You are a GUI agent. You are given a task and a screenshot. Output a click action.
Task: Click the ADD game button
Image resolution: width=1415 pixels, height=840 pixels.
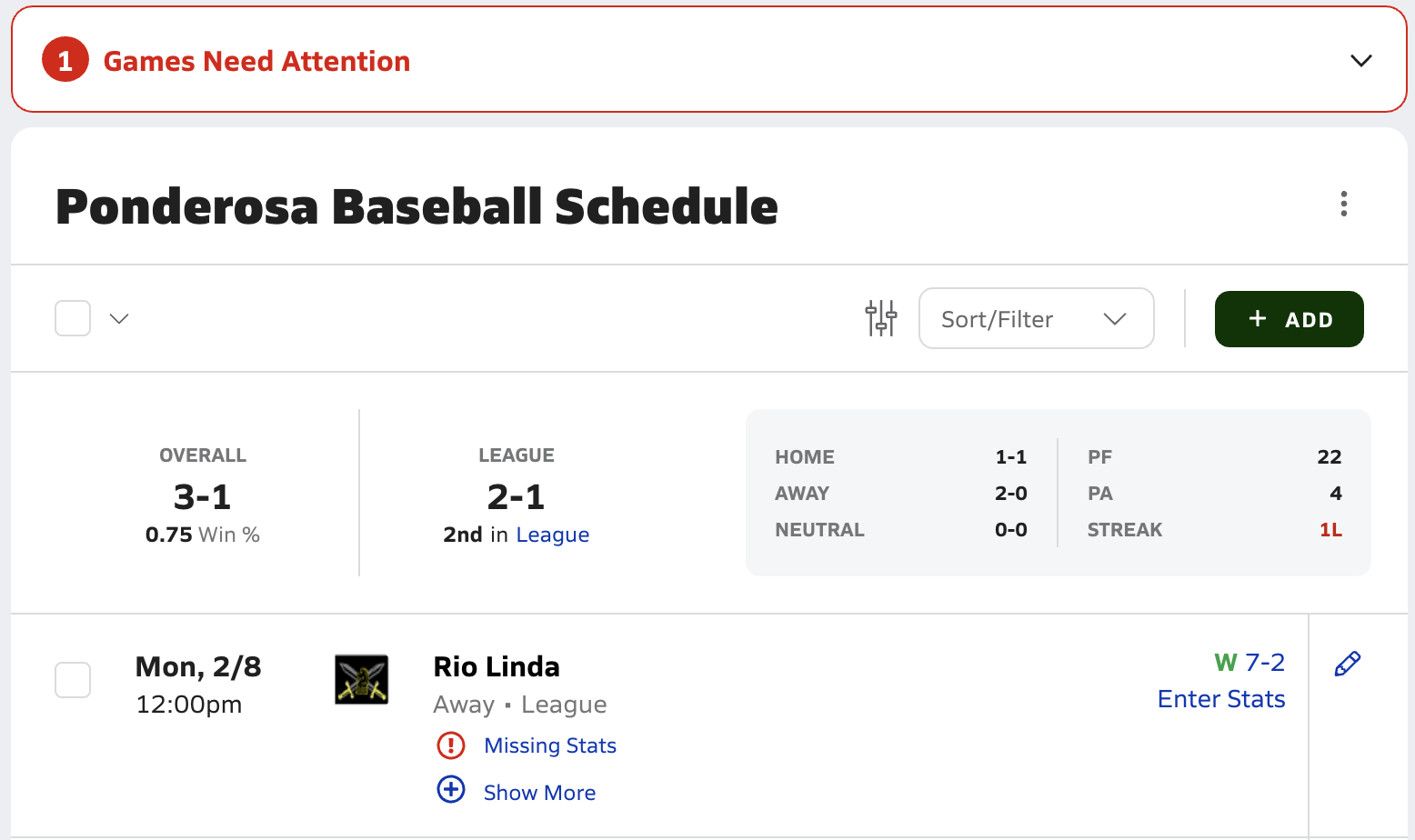[x=1289, y=319]
